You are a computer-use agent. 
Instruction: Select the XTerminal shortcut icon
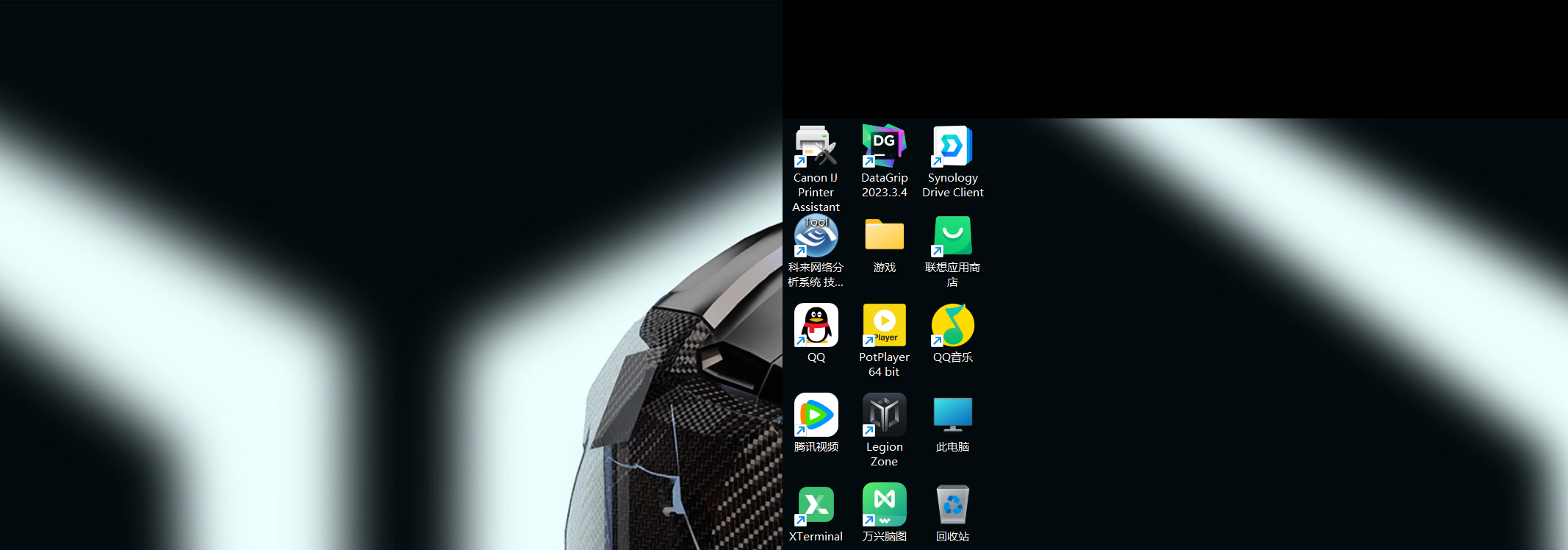coord(816,505)
